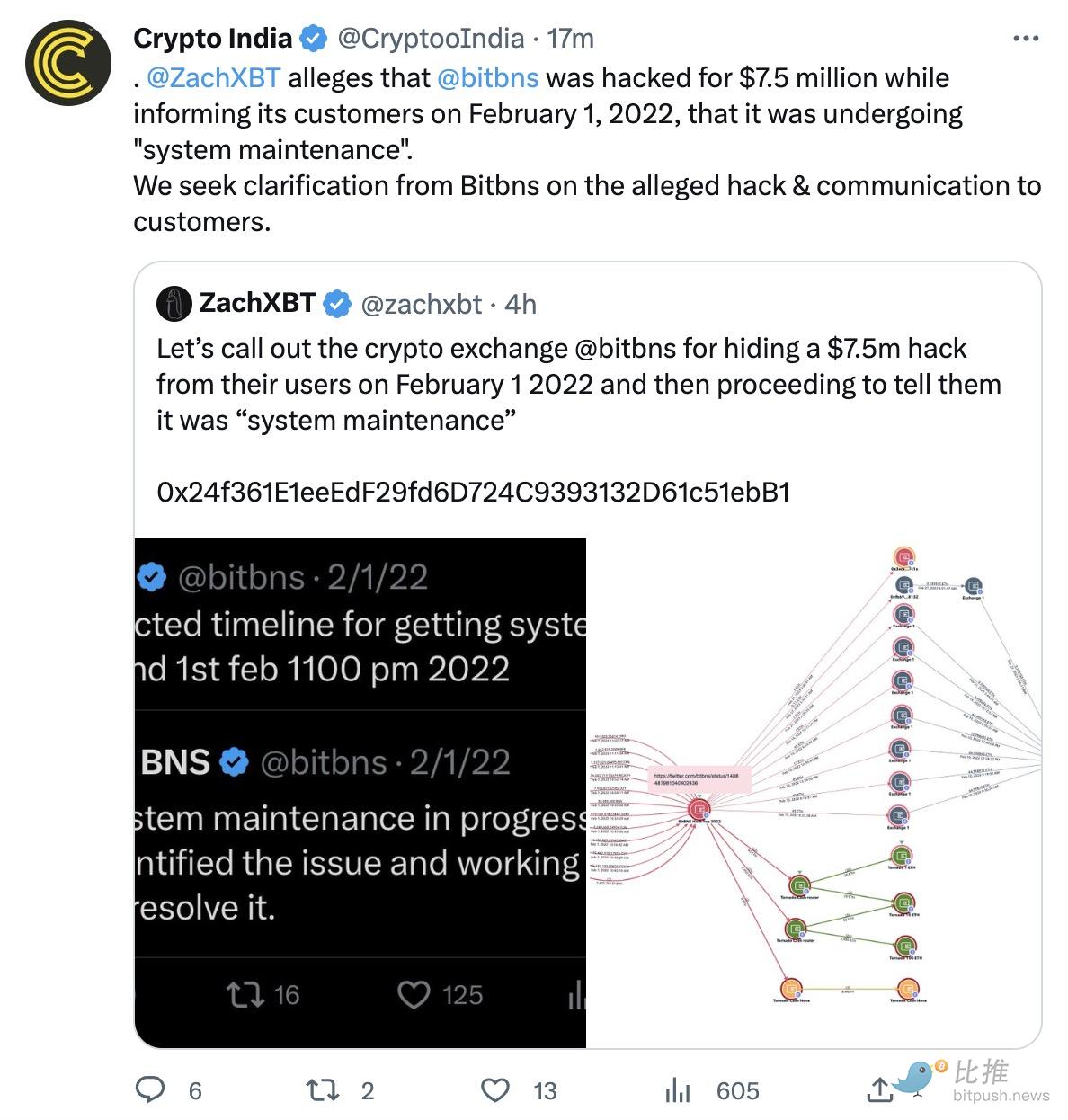Open the quoted ZachXBT tweet text
The height and width of the screenshot is (1120, 1068).
[579, 384]
